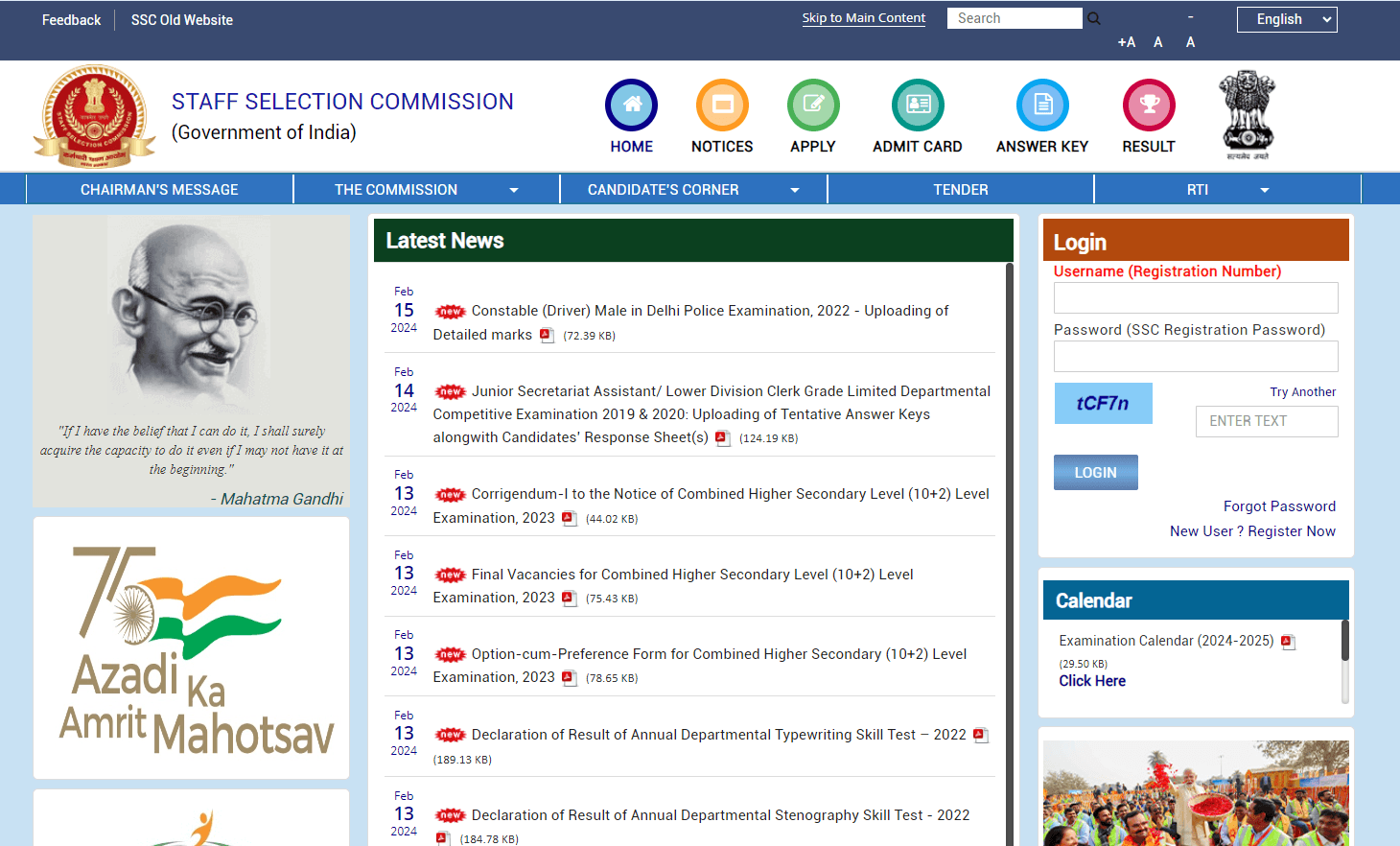Expand the Candidate's Corner menu
Image resolution: width=1400 pixels, height=846 pixels.
coord(692,190)
